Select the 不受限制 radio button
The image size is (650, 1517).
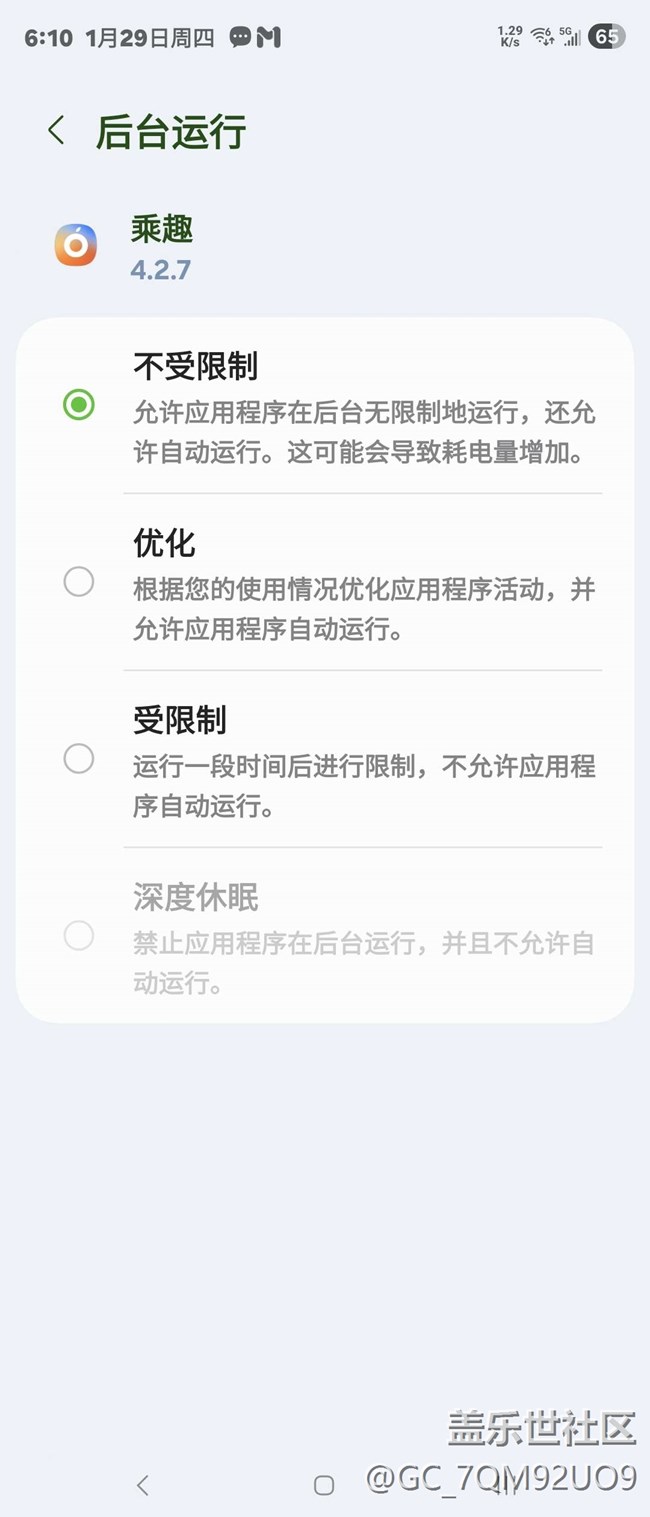79,405
